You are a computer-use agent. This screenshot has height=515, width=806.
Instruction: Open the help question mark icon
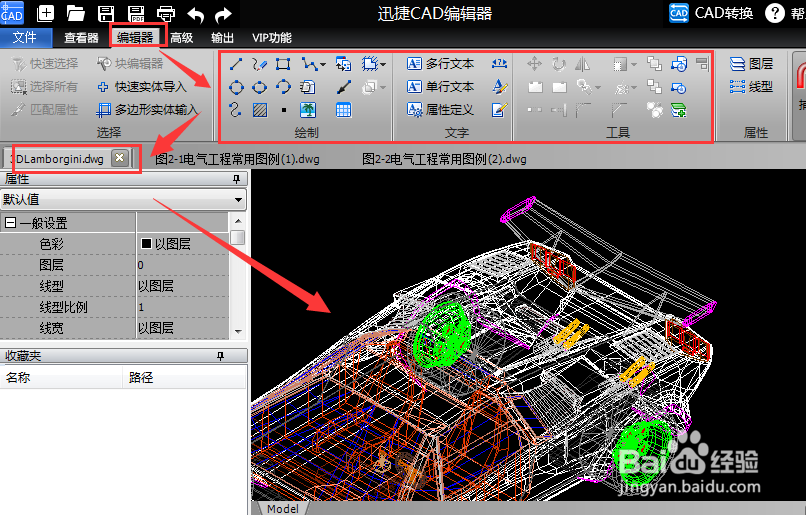click(775, 13)
